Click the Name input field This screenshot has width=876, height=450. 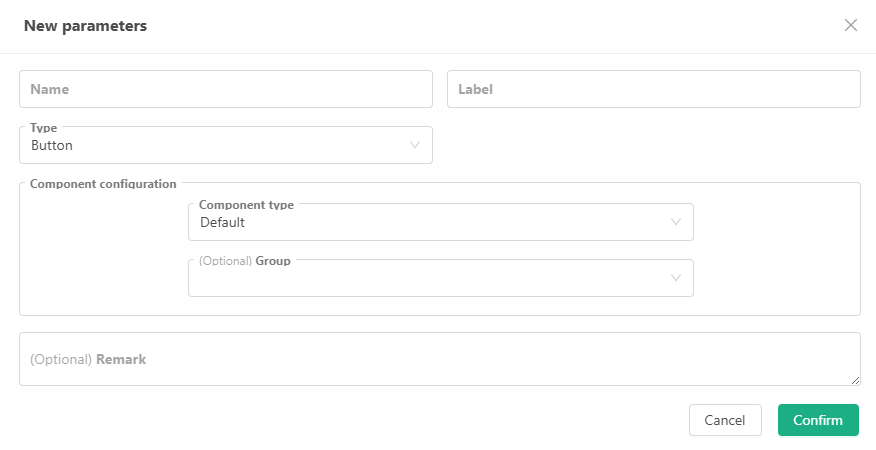(225, 89)
